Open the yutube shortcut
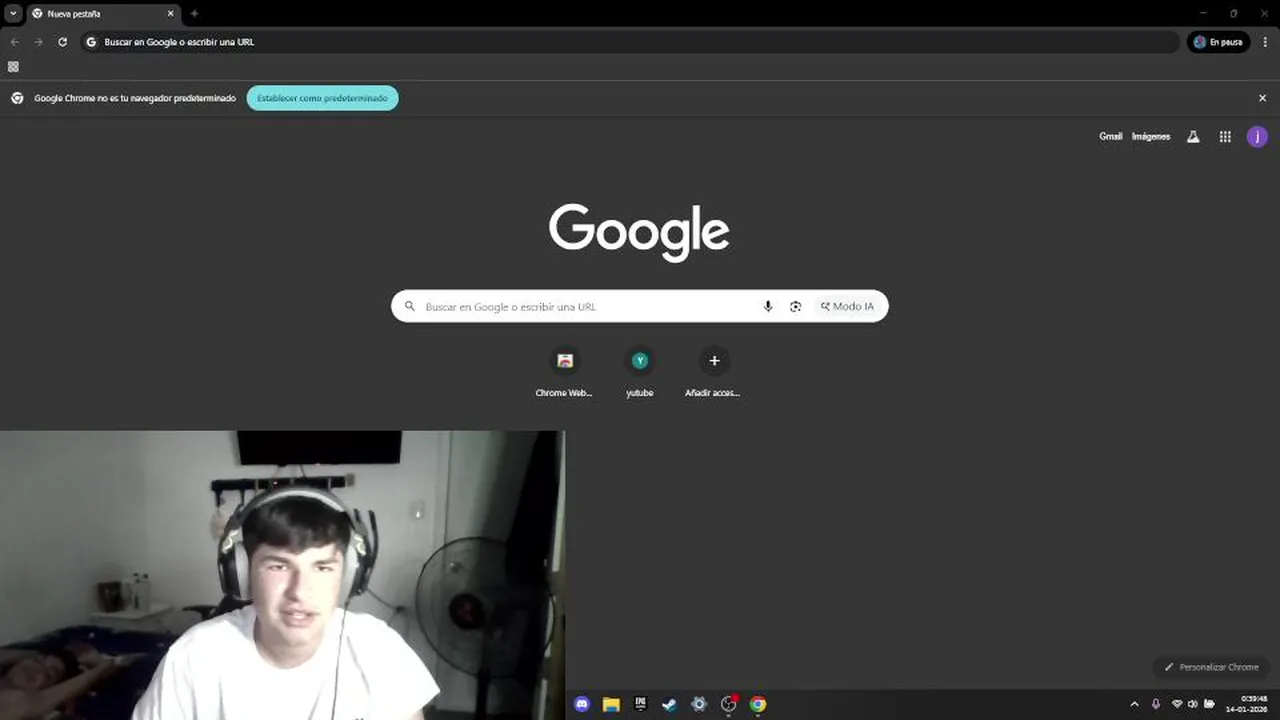 640,372
